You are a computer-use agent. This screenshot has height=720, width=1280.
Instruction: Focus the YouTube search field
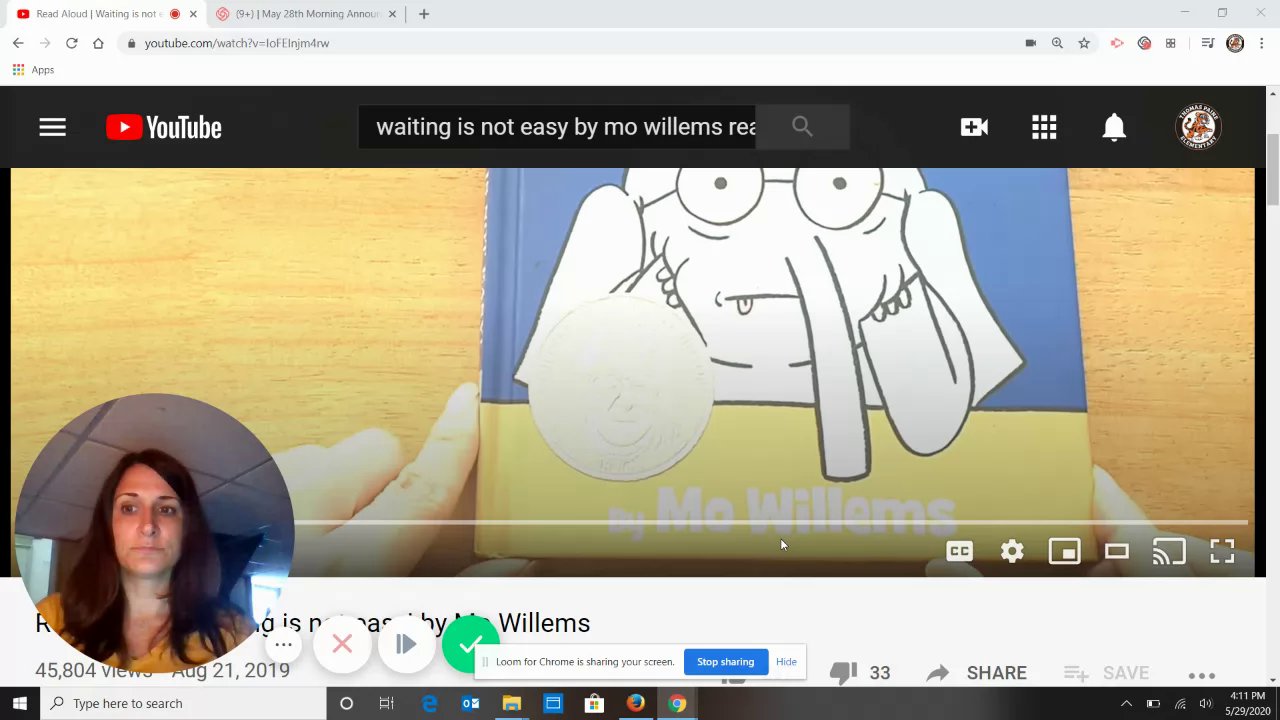[x=557, y=127]
